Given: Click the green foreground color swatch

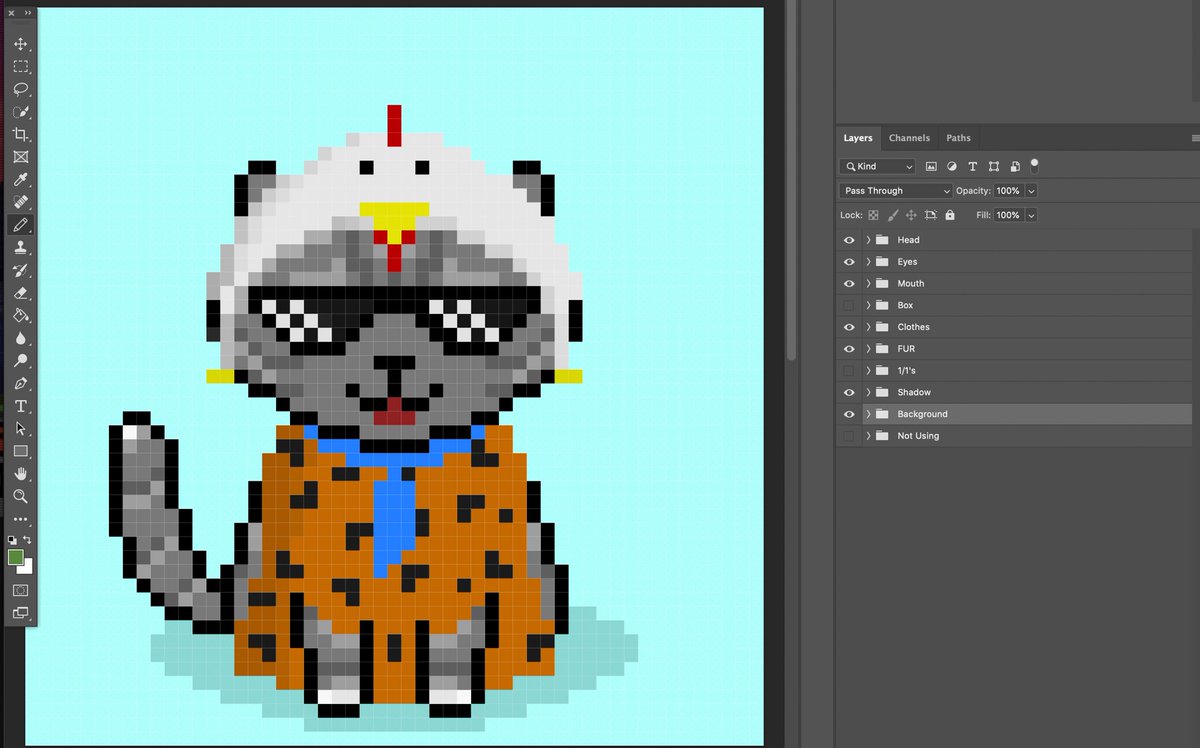Looking at the screenshot, I should click(x=15, y=557).
